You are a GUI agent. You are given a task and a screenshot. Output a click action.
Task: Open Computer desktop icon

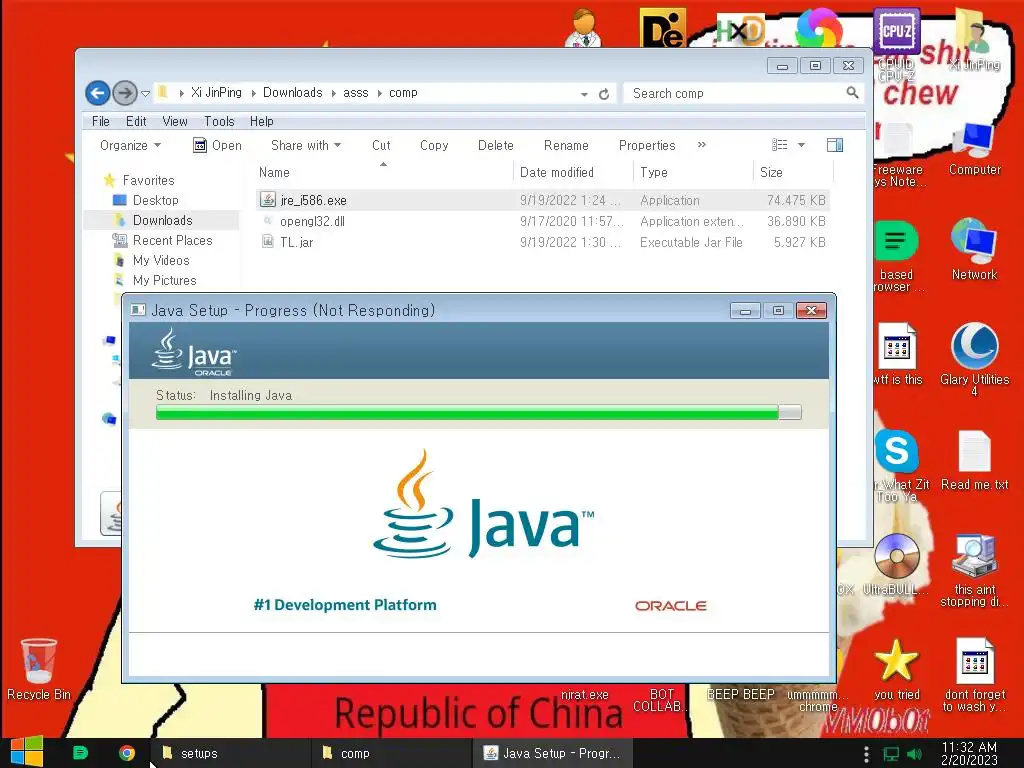[974, 150]
